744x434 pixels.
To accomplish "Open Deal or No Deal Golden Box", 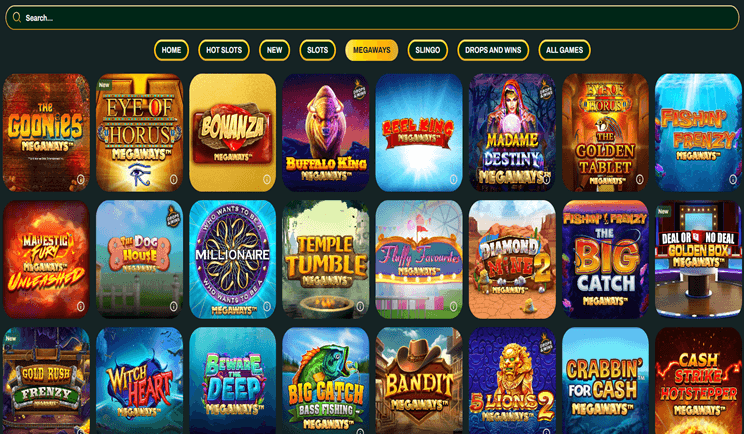I will tap(698, 259).
